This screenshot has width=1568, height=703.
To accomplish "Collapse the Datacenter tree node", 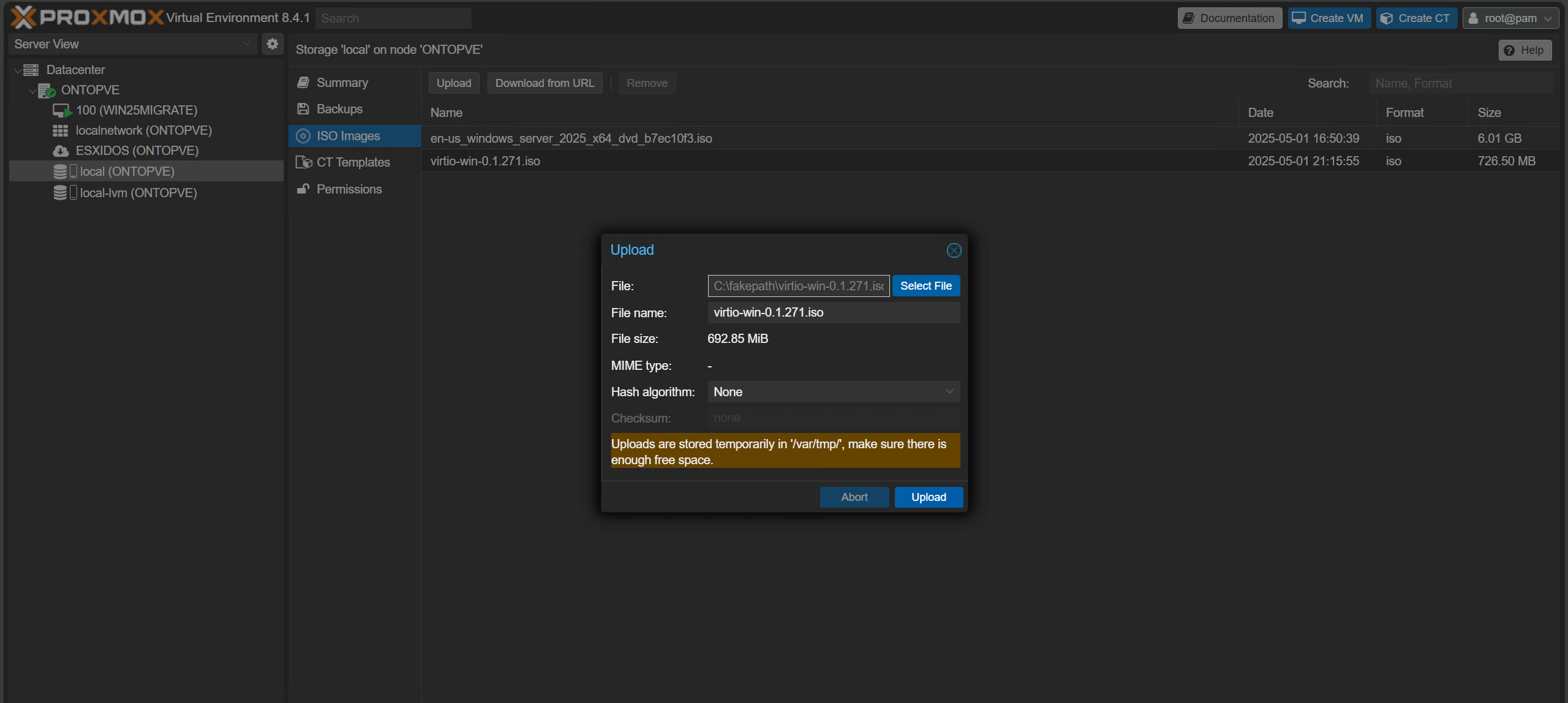I will click(17, 70).
